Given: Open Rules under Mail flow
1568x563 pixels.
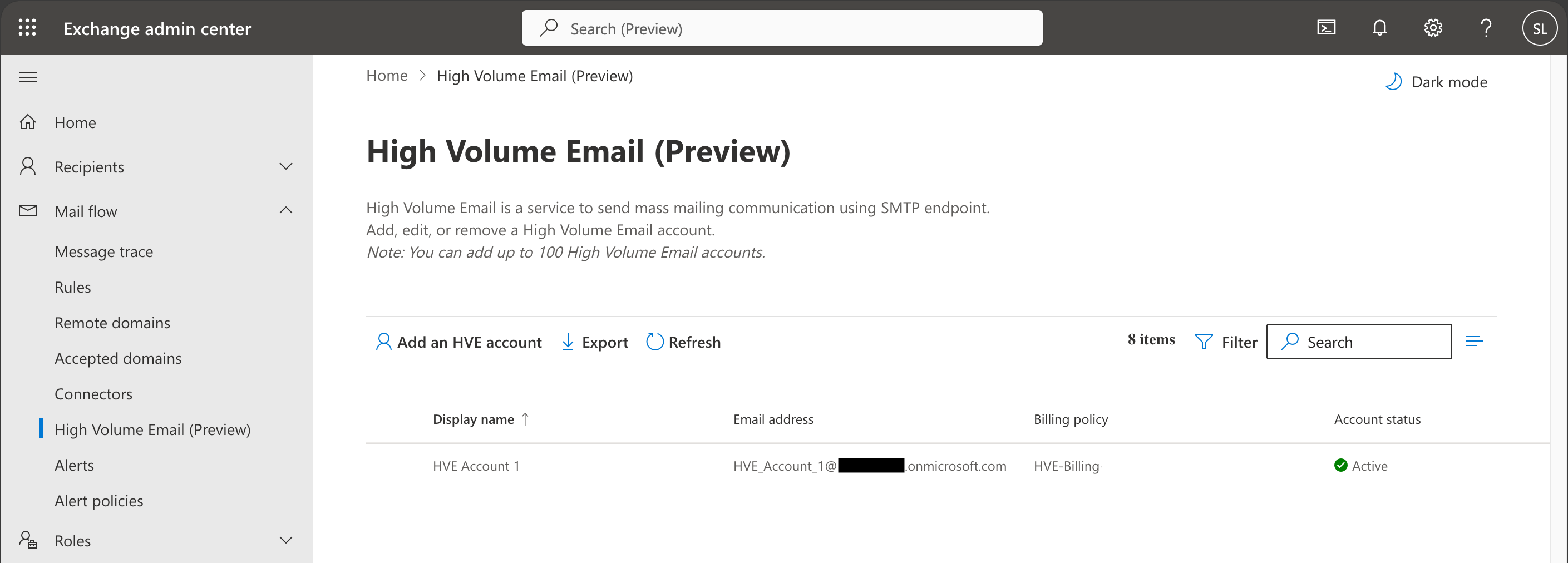Looking at the screenshot, I should coord(72,287).
